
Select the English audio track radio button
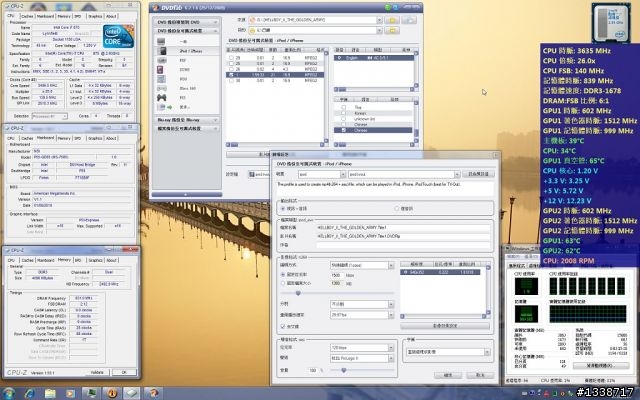(x=340, y=58)
